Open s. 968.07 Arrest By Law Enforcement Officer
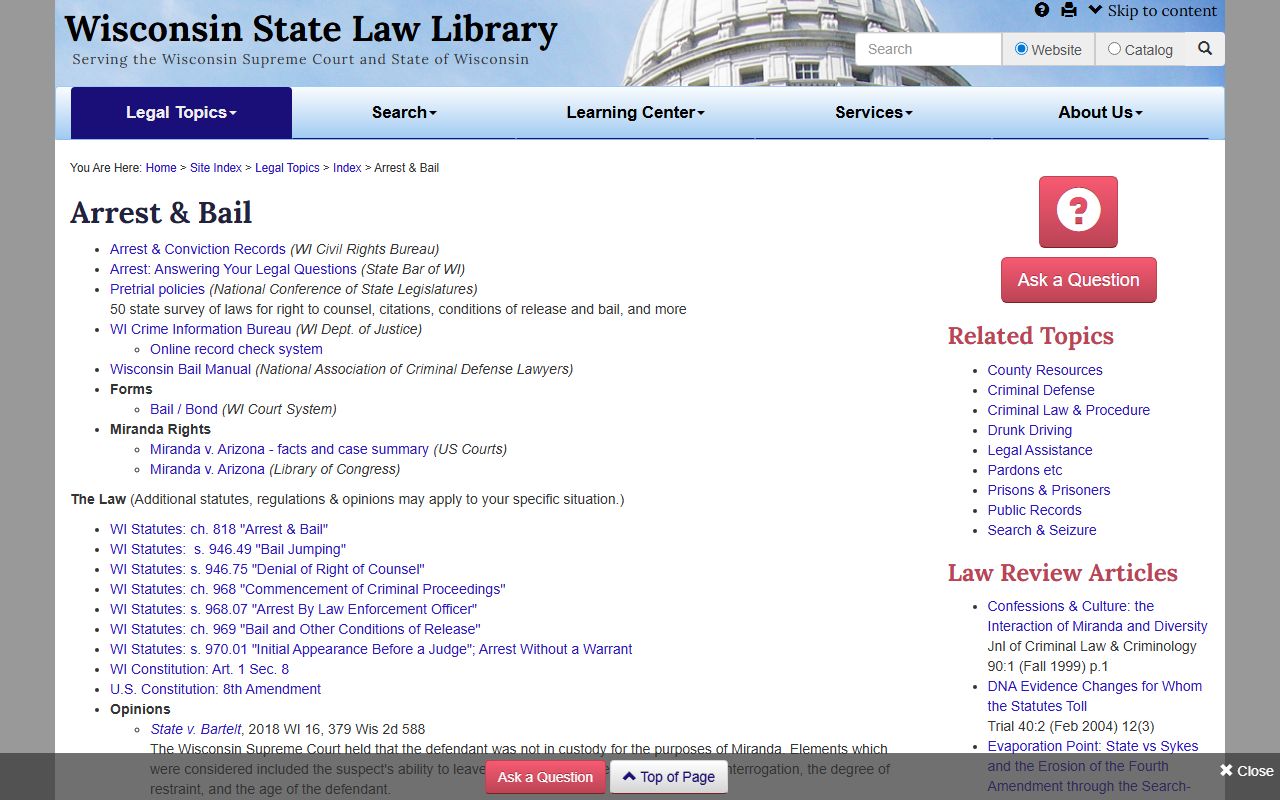This screenshot has width=1280, height=800. click(x=293, y=609)
